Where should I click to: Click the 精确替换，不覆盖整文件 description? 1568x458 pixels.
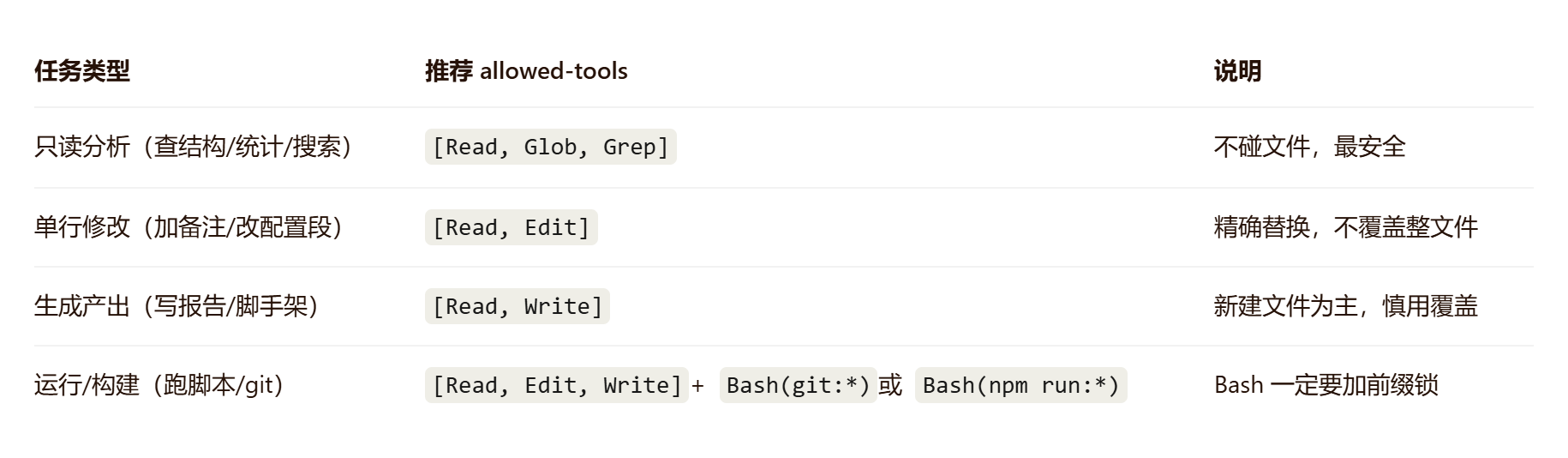(1346, 227)
